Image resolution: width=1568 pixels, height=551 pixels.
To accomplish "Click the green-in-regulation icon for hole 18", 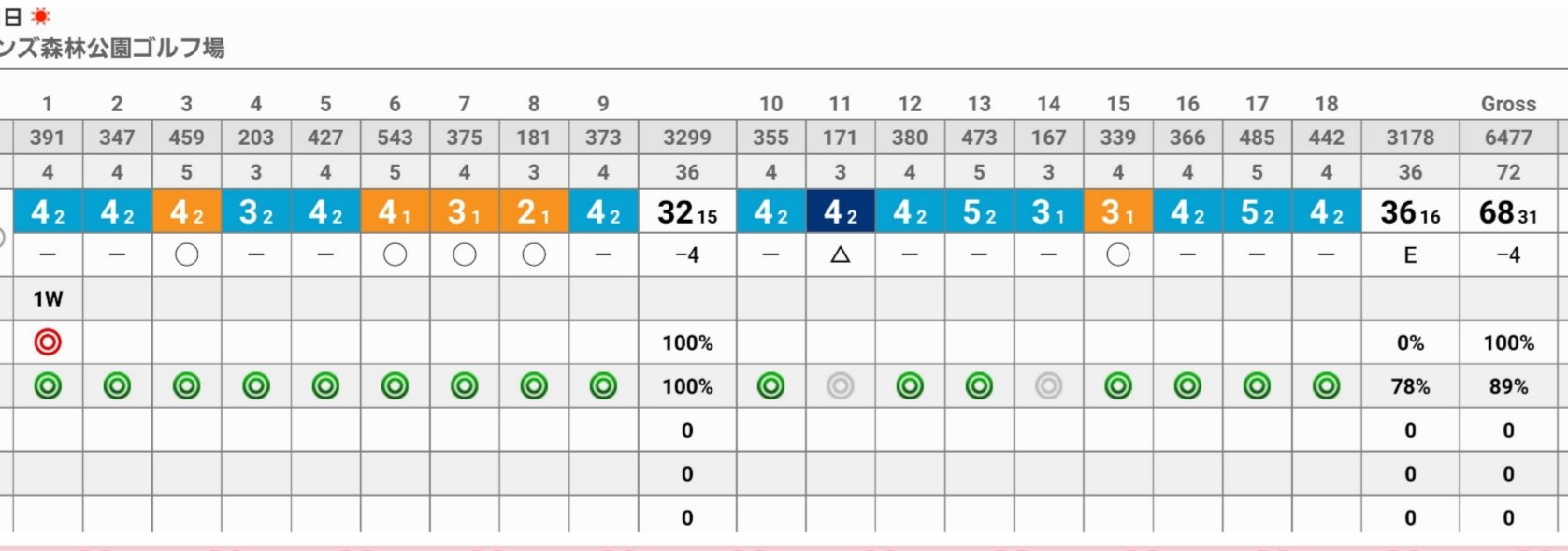I will click(x=1326, y=385).
